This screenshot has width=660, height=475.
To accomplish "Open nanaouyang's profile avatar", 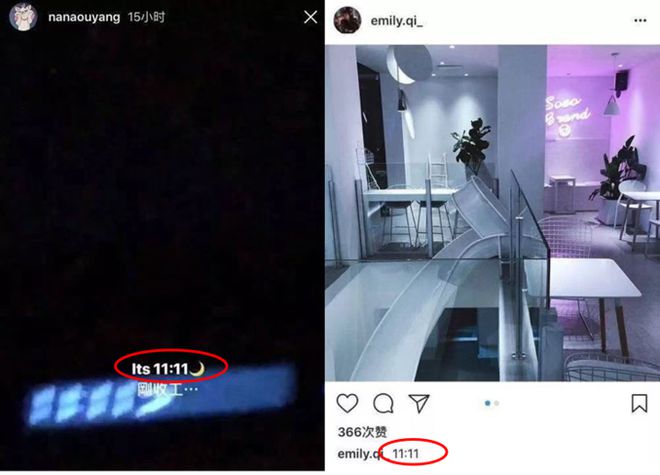I will [x=23, y=18].
